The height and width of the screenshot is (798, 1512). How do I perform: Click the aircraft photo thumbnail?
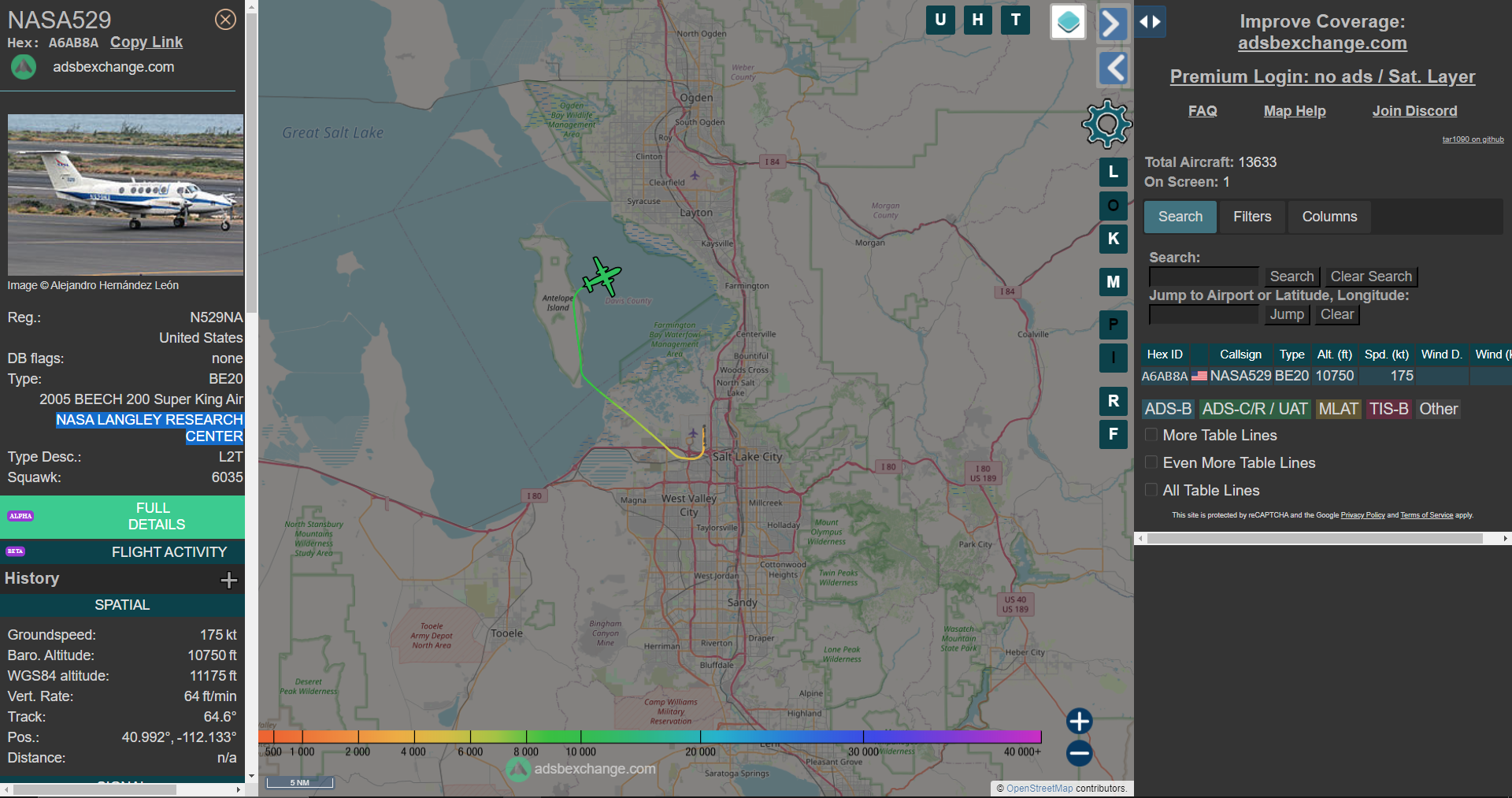tap(125, 195)
